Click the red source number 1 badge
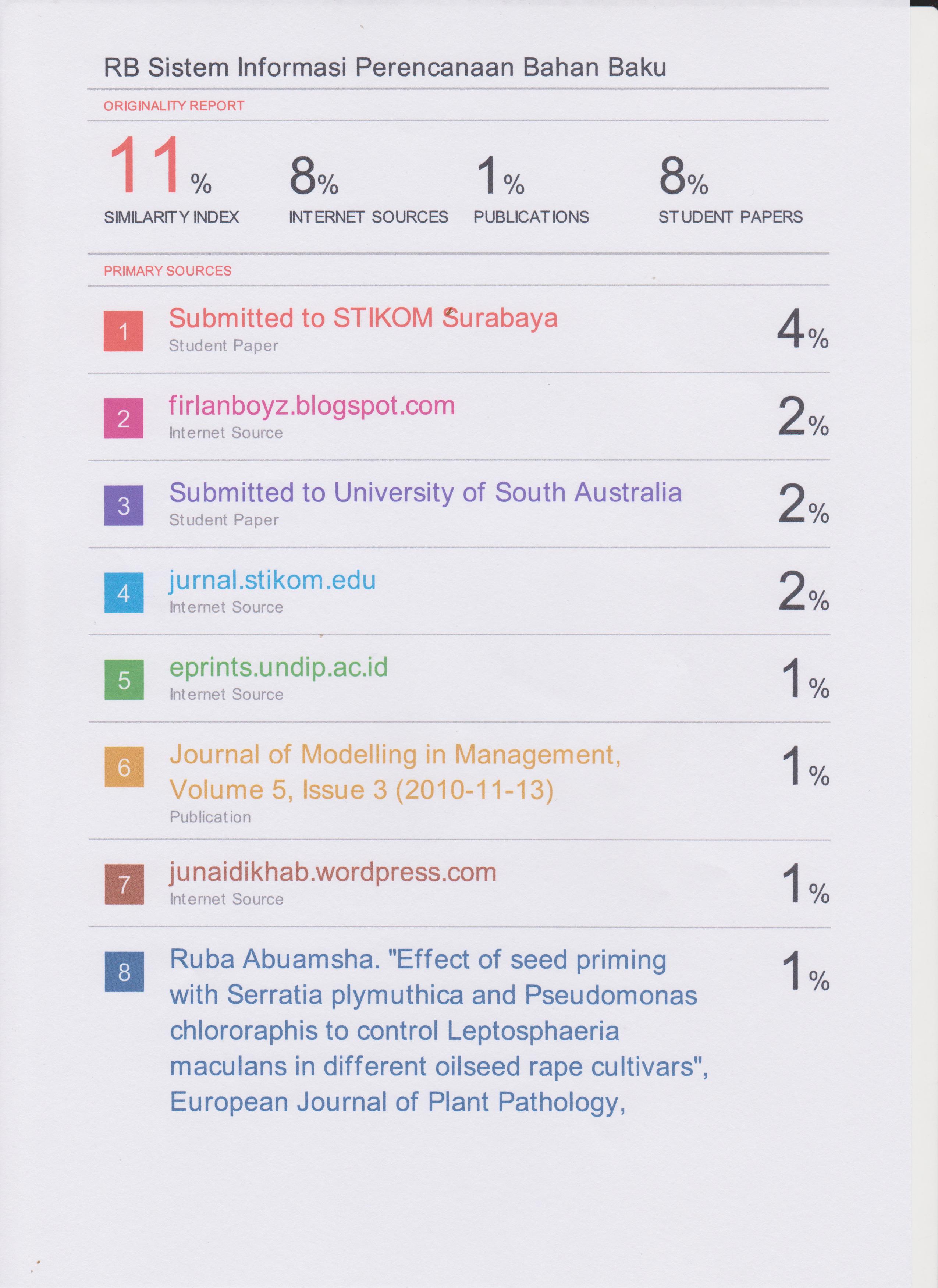Image resolution: width=938 pixels, height=1288 pixels. (123, 331)
